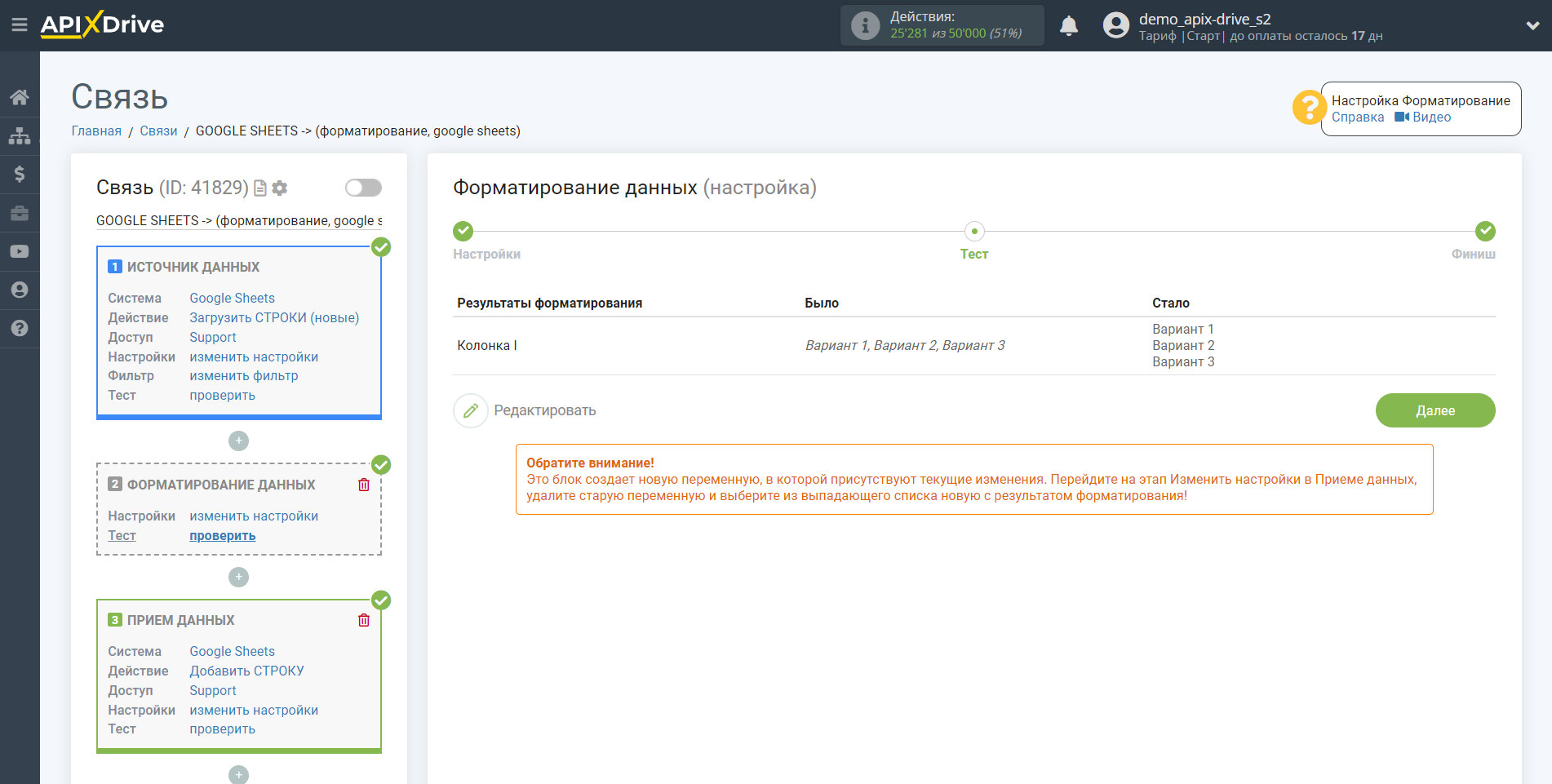Open the Справка help link
This screenshot has height=784, width=1552.
click(1358, 117)
